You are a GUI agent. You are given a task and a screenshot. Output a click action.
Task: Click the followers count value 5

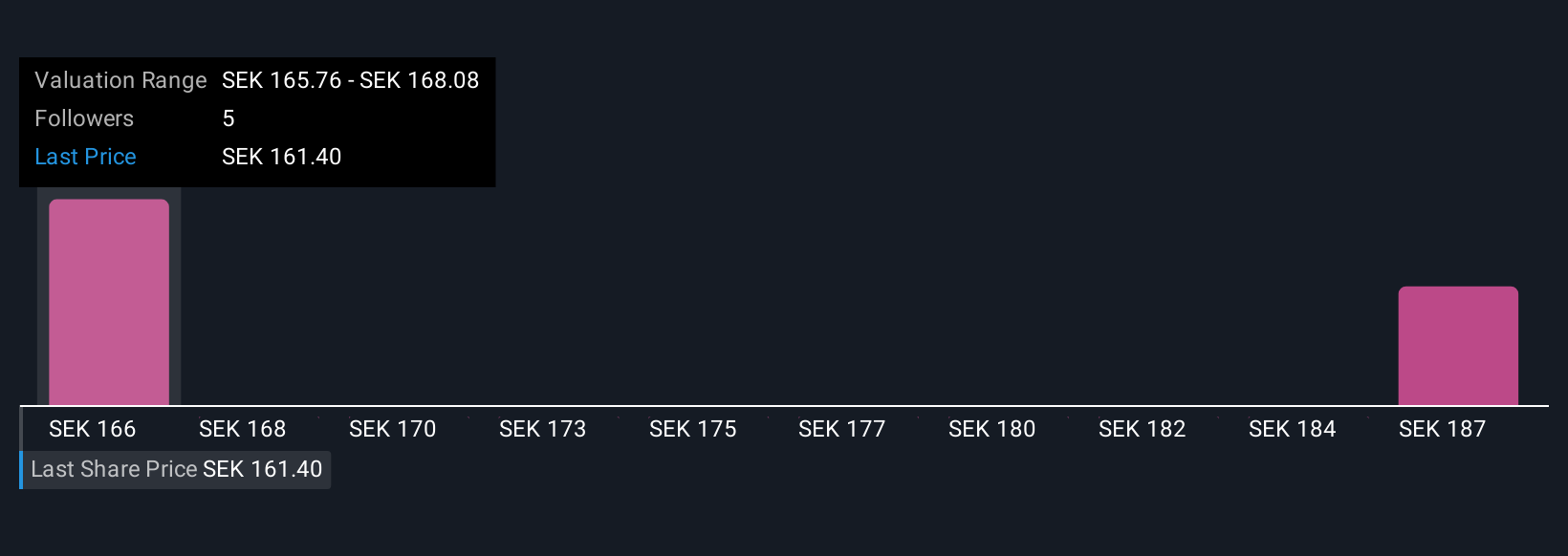[x=229, y=118]
